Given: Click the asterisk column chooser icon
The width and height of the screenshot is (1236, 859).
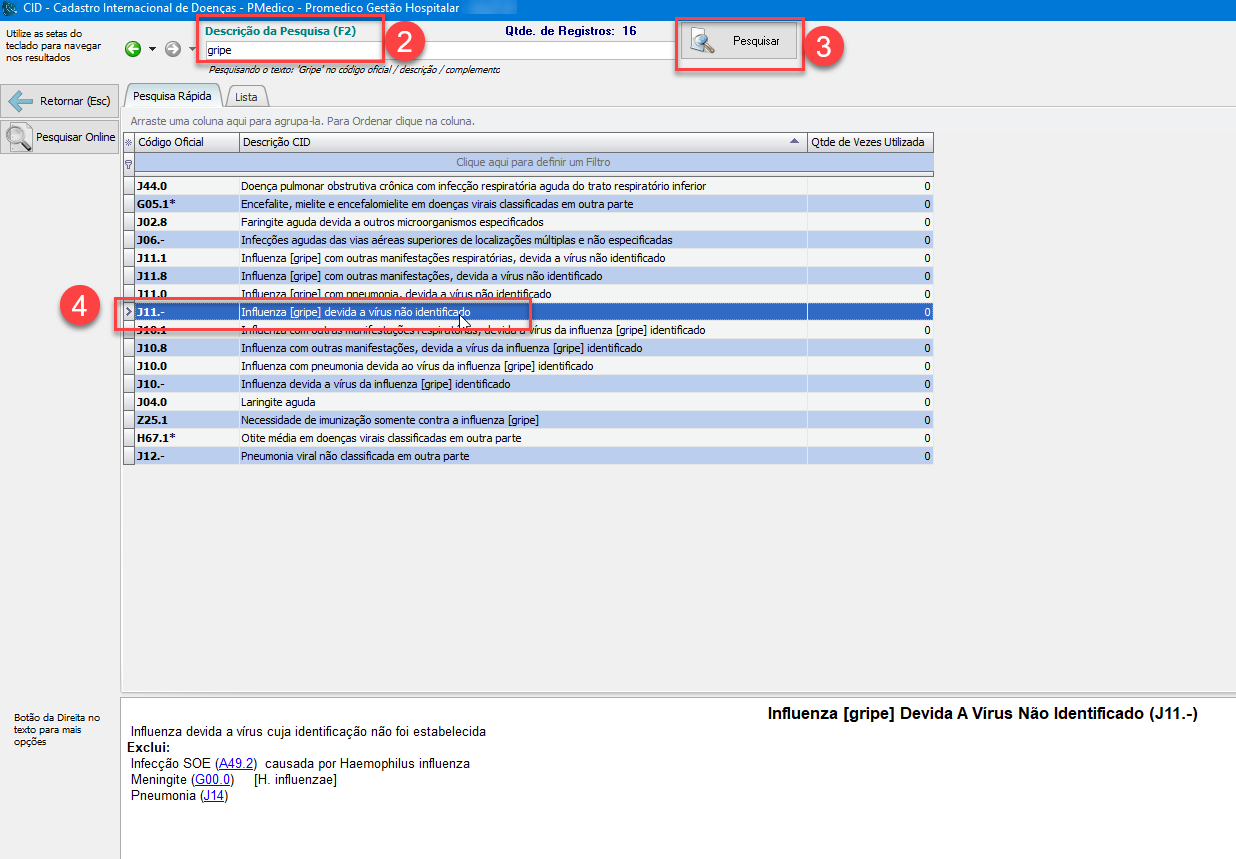Looking at the screenshot, I should pos(128,142).
